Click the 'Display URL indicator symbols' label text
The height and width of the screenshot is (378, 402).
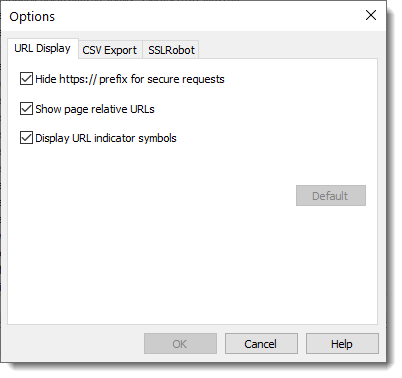click(106, 138)
